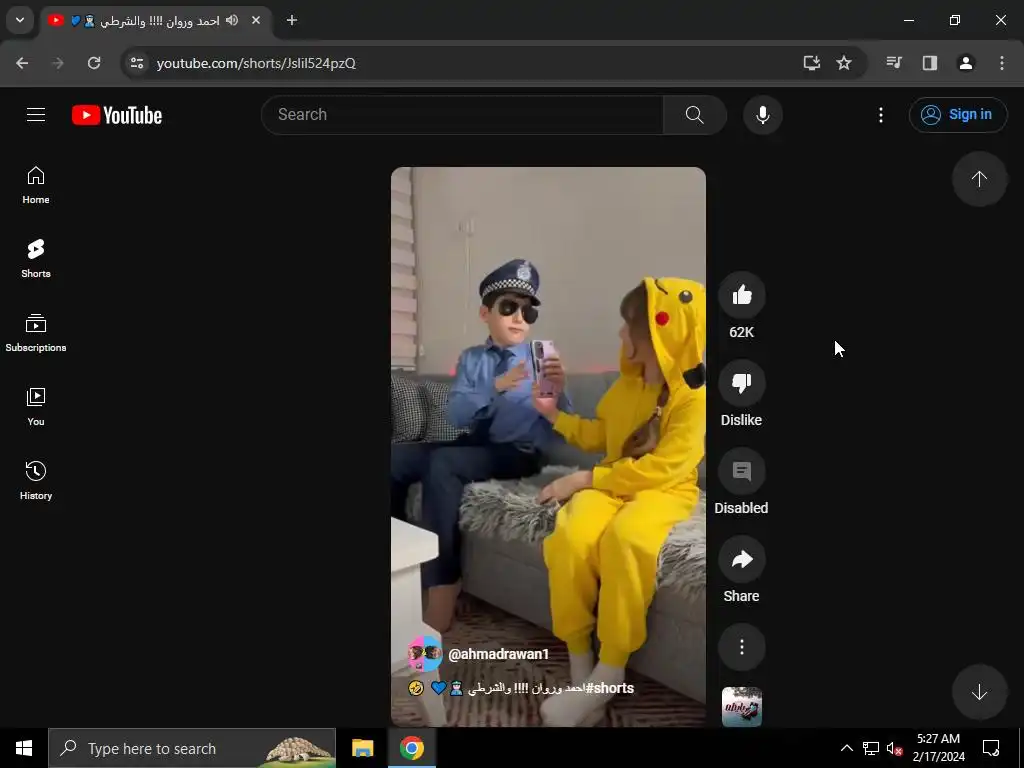The width and height of the screenshot is (1024, 768).
Task: Click the #shorts hashtag link
Action: point(609,688)
